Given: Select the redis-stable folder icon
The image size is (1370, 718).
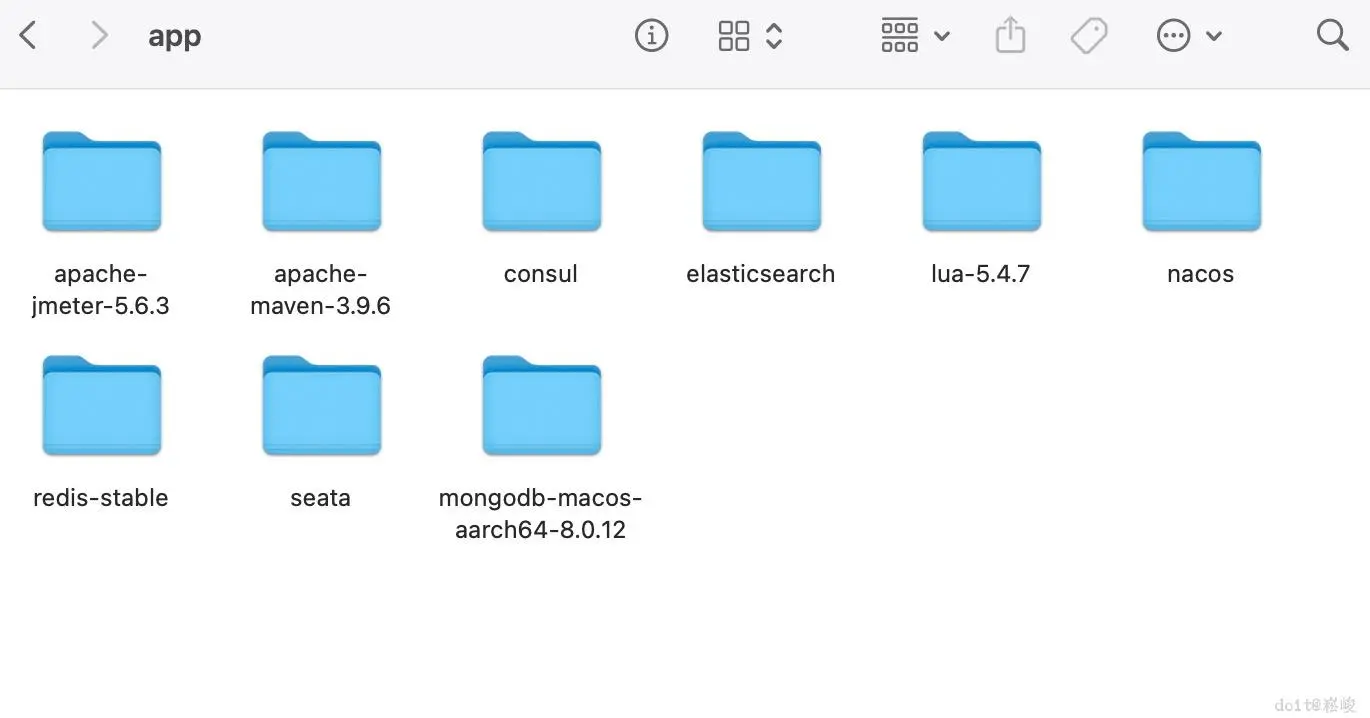Looking at the screenshot, I should 101,405.
